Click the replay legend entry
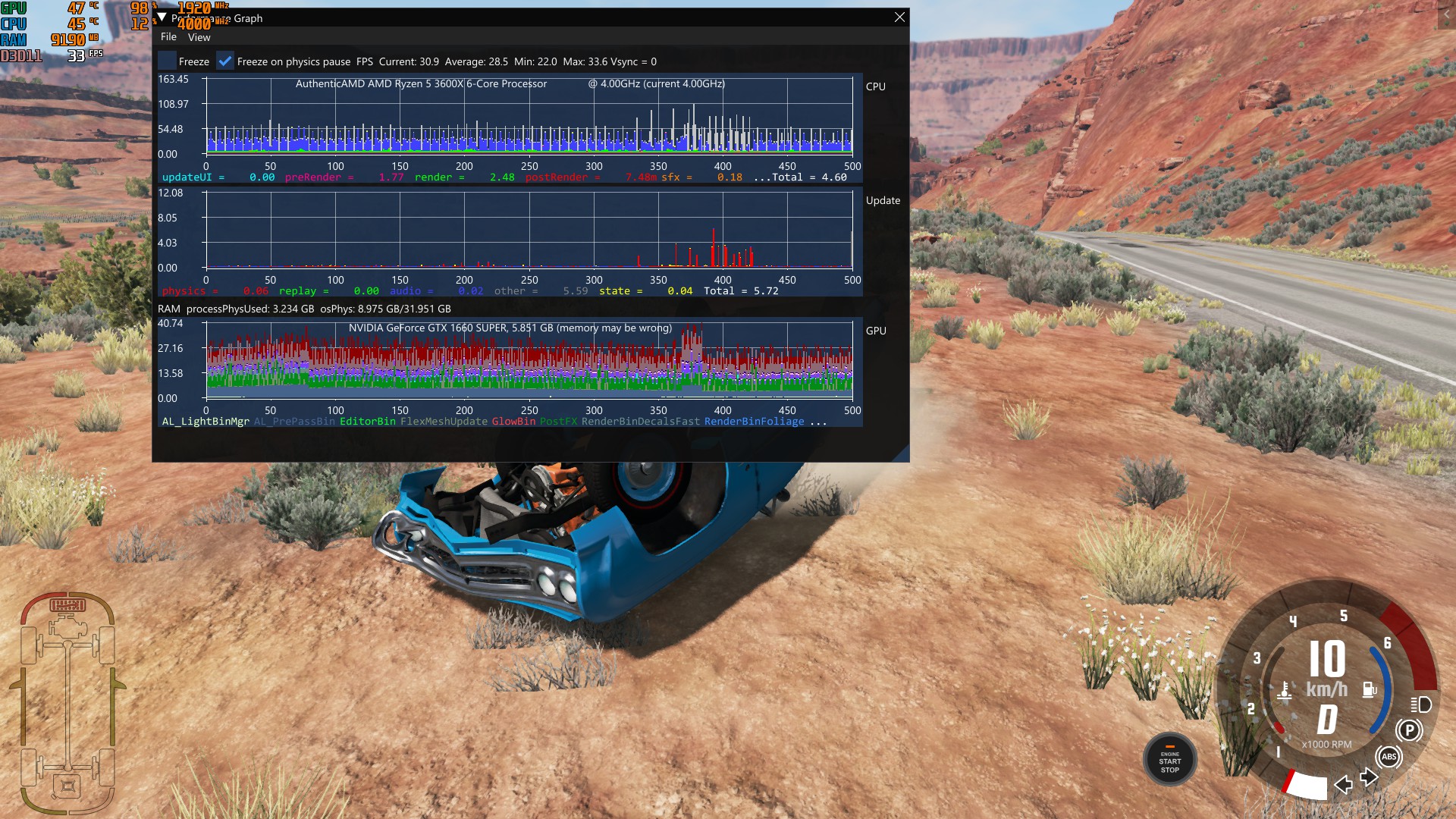This screenshot has width=1456, height=819. [328, 291]
